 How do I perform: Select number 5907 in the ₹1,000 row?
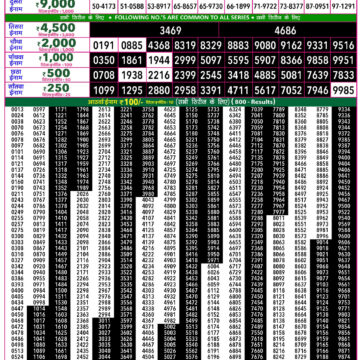pos(265,60)
